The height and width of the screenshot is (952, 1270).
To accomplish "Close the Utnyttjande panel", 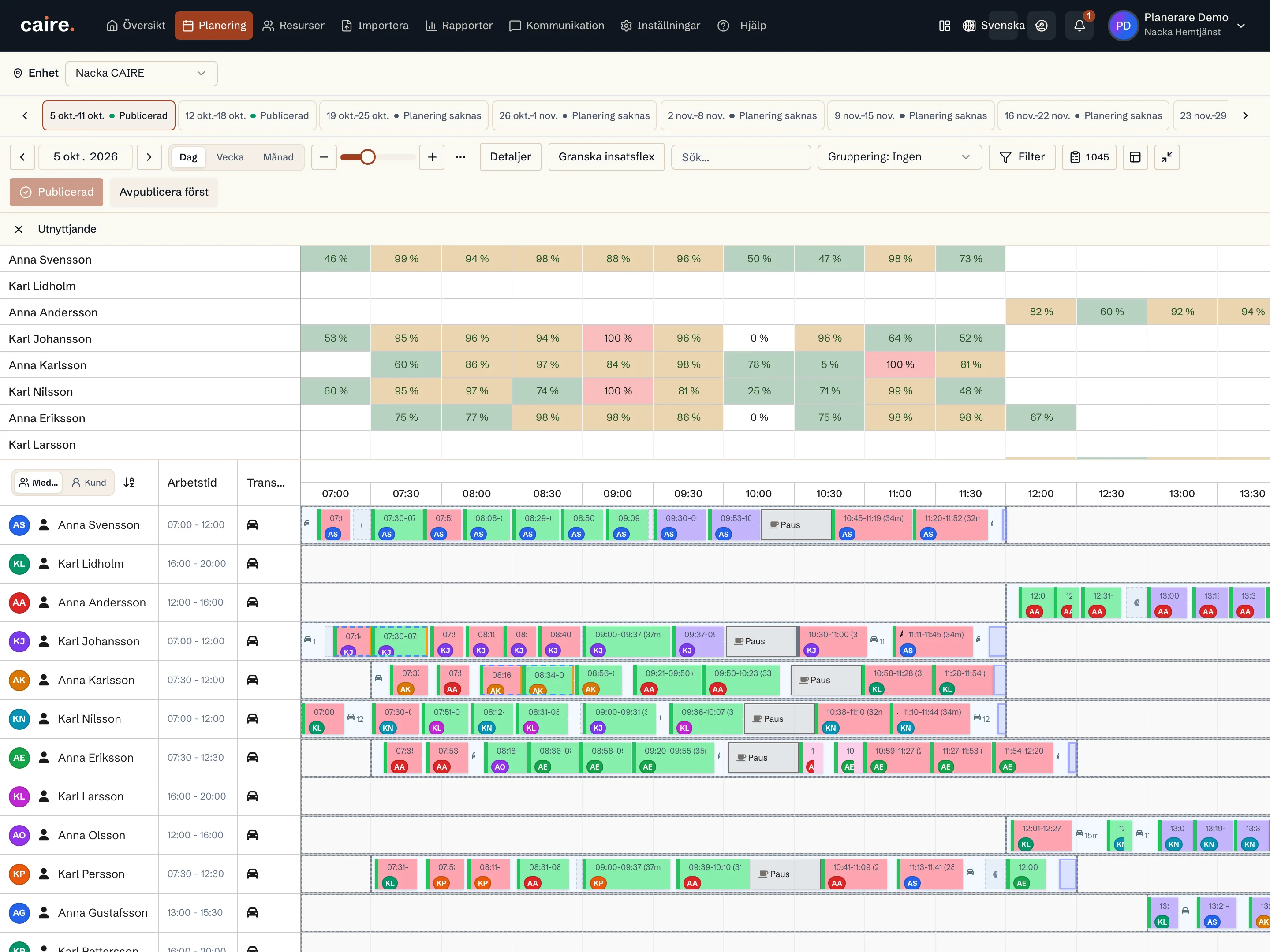I will tap(19, 230).
